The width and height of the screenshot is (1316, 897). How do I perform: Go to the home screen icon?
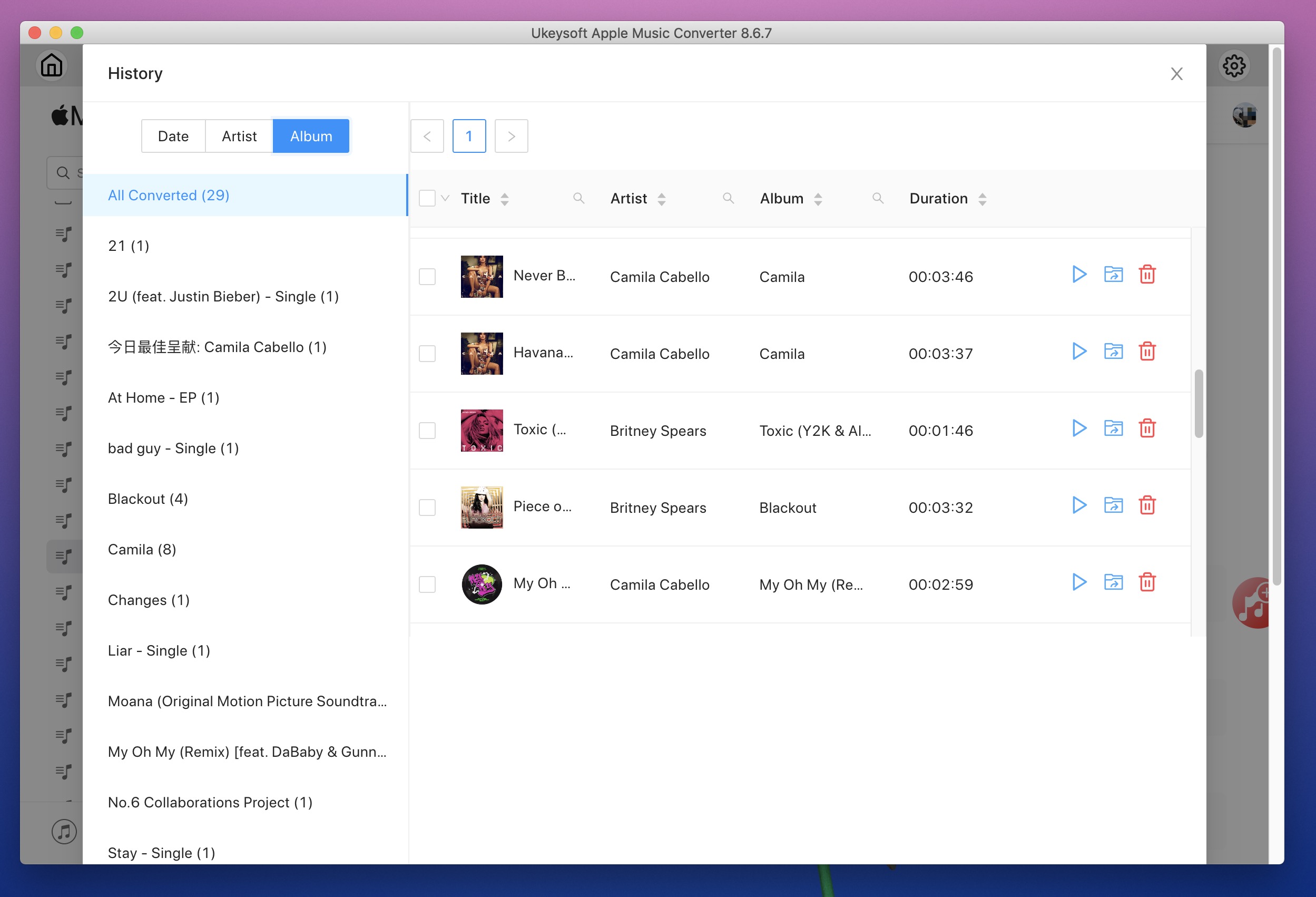[x=52, y=65]
